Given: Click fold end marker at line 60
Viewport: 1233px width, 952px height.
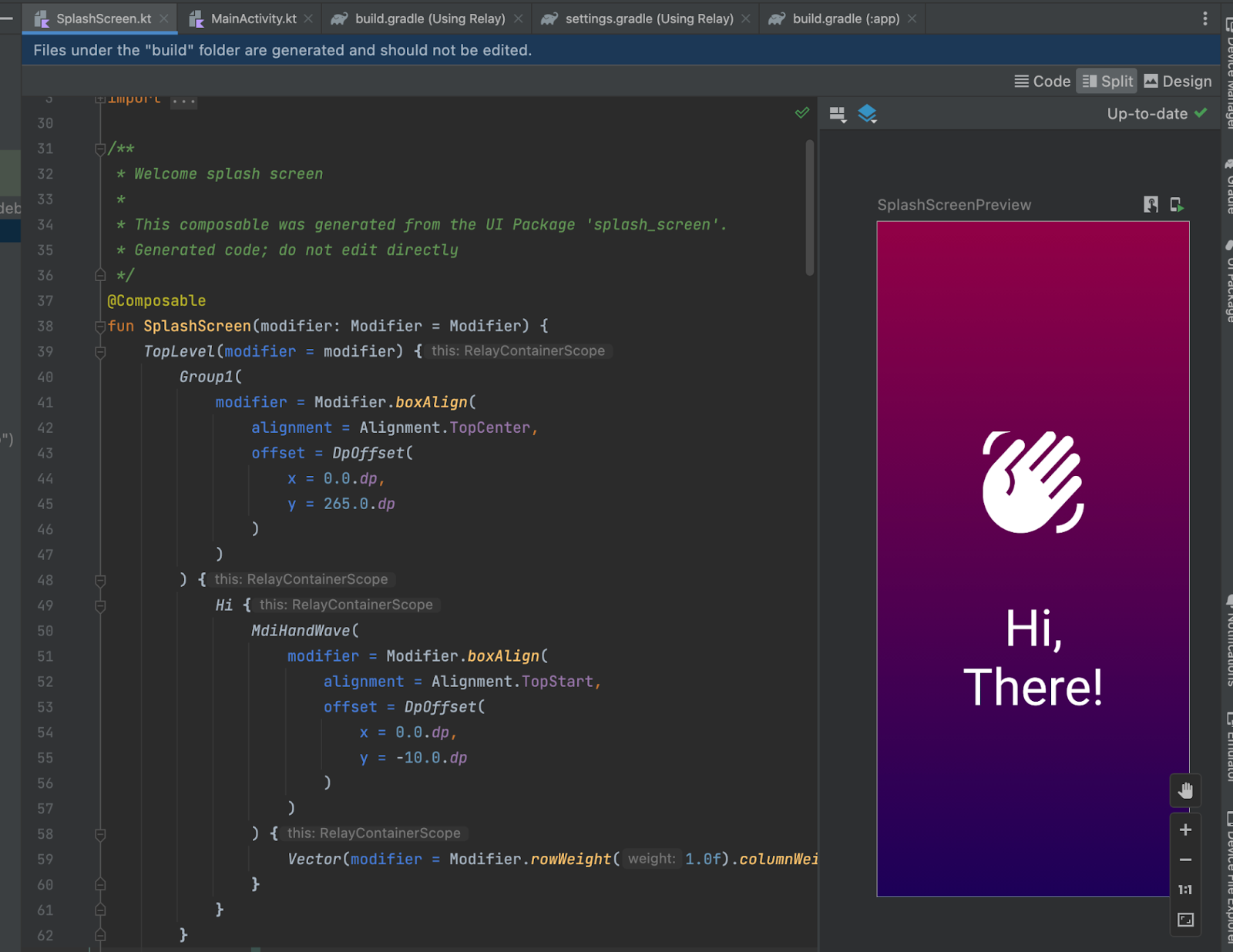Looking at the screenshot, I should click(x=100, y=884).
